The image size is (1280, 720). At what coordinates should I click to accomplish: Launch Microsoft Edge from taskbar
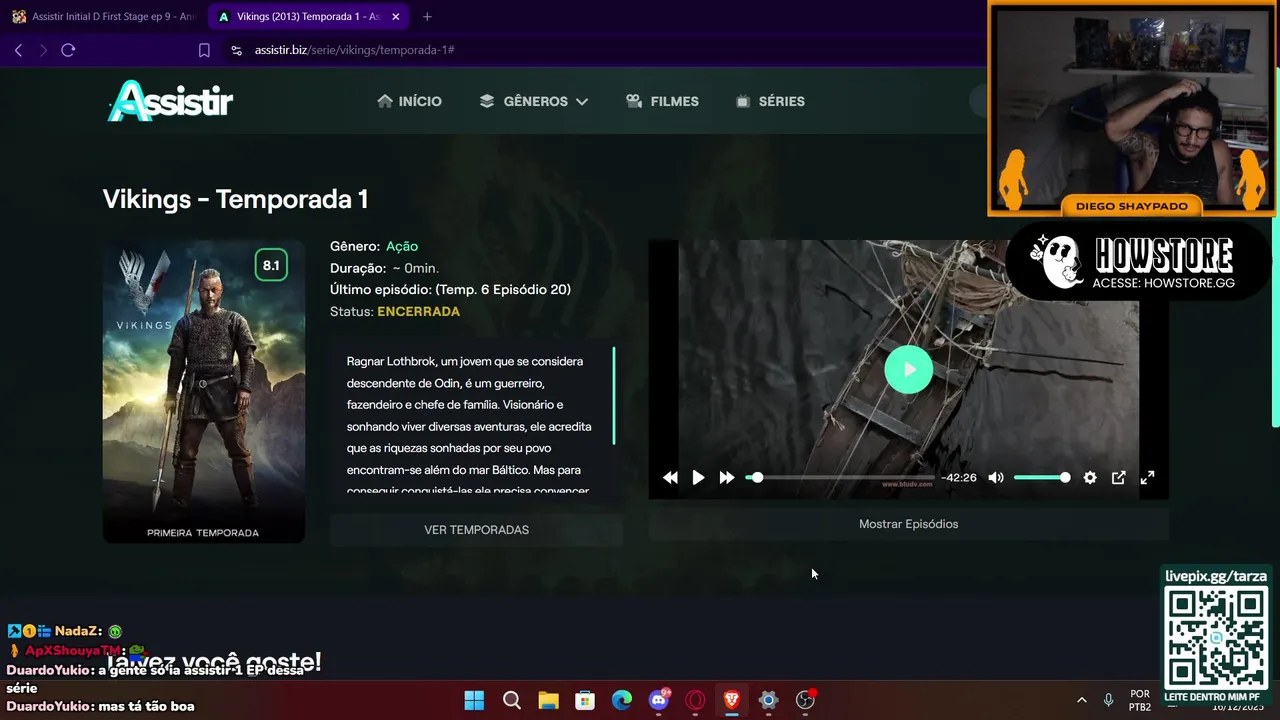pos(622,700)
